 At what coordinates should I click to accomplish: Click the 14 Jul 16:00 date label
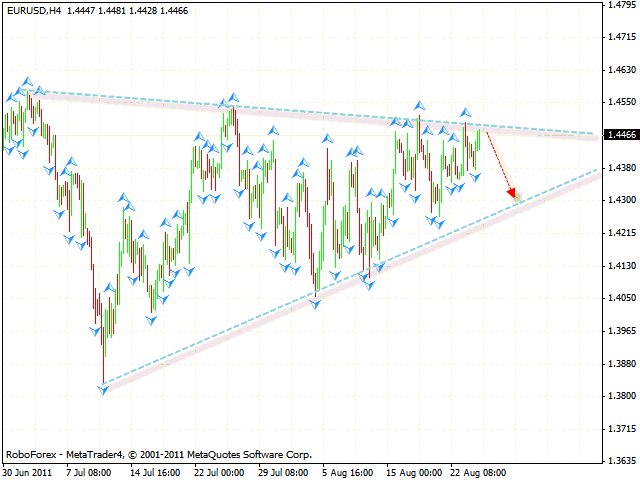(155, 473)
